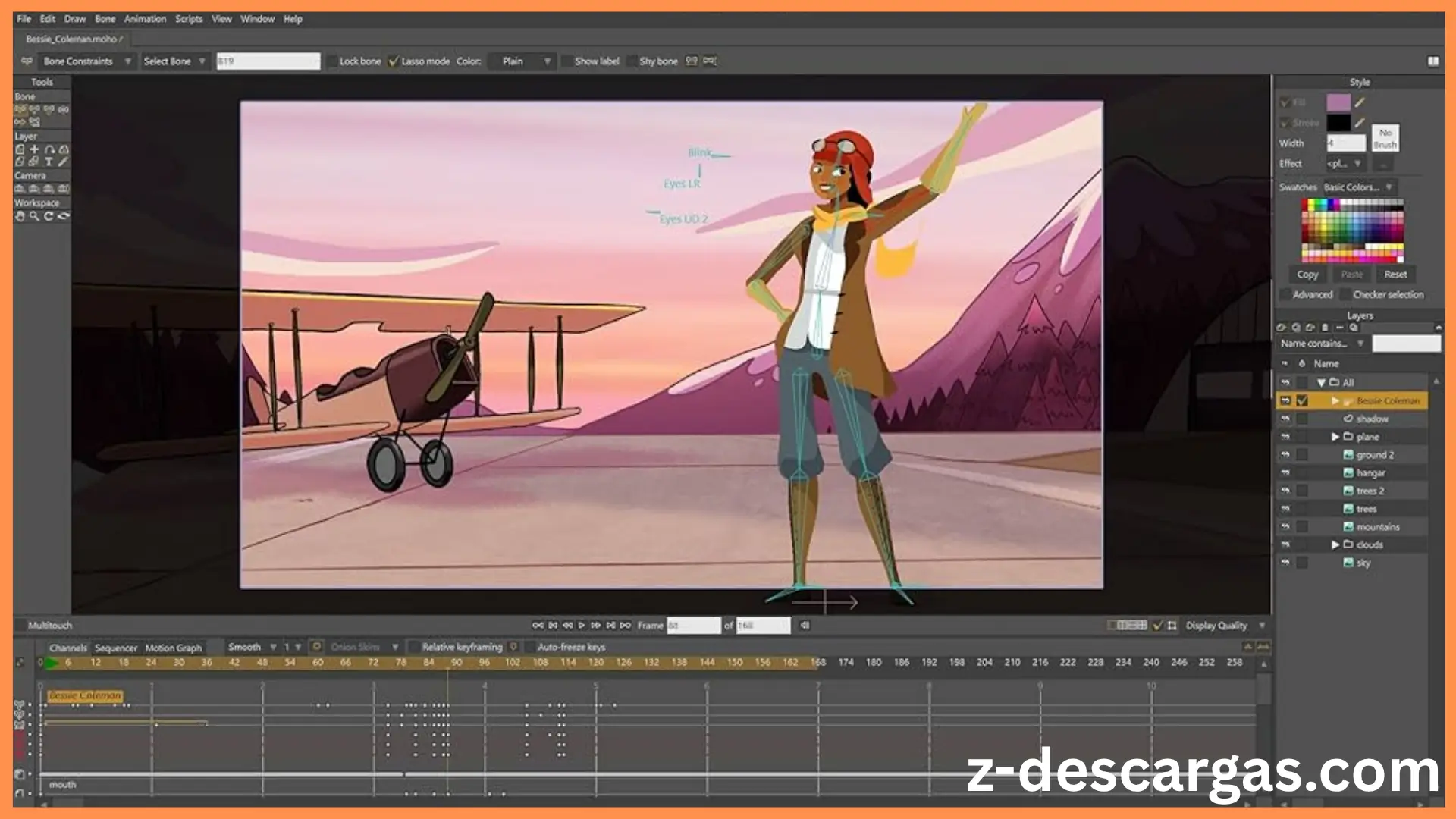Screen dimensions: 1456x819
Task: Open the File menu
Action: pyautogui.click(x=24, y=19)
